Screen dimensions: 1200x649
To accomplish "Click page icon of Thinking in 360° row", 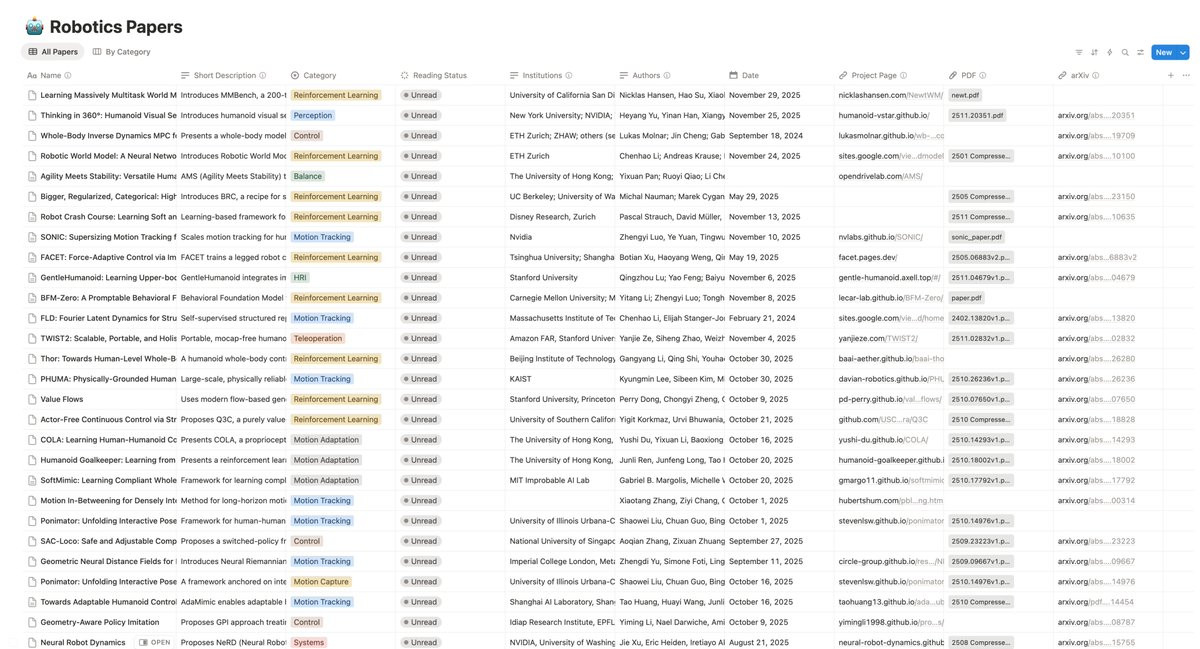I will (32, 115).
